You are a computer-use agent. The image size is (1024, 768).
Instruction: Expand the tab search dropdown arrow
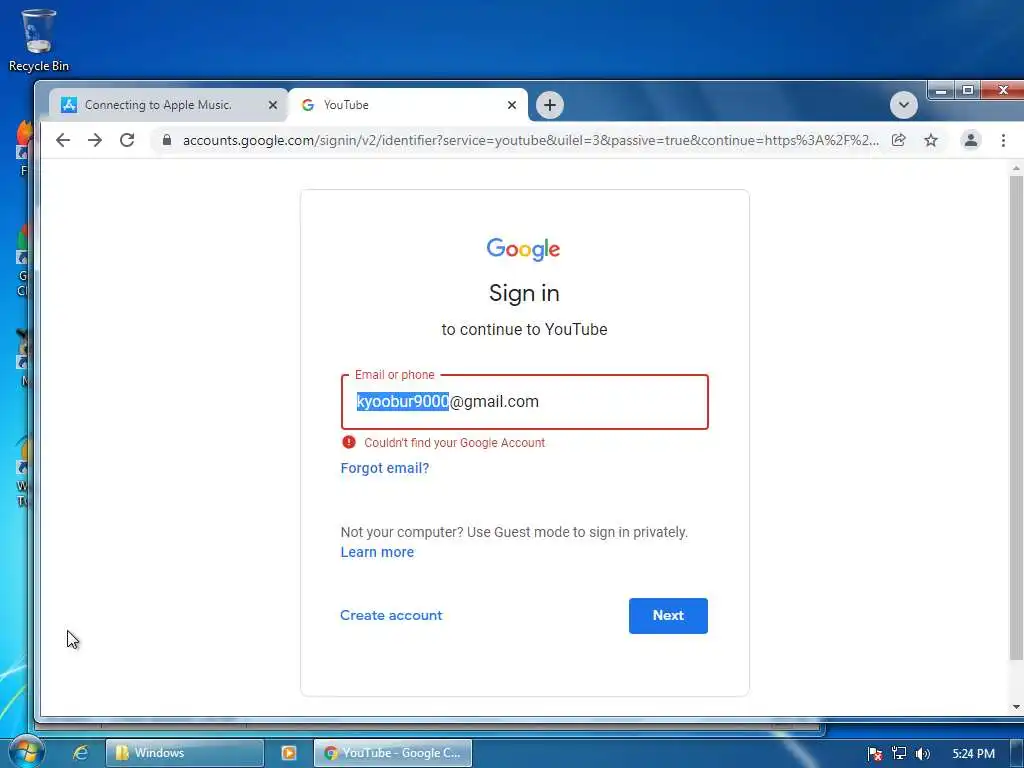click(904, 105)
